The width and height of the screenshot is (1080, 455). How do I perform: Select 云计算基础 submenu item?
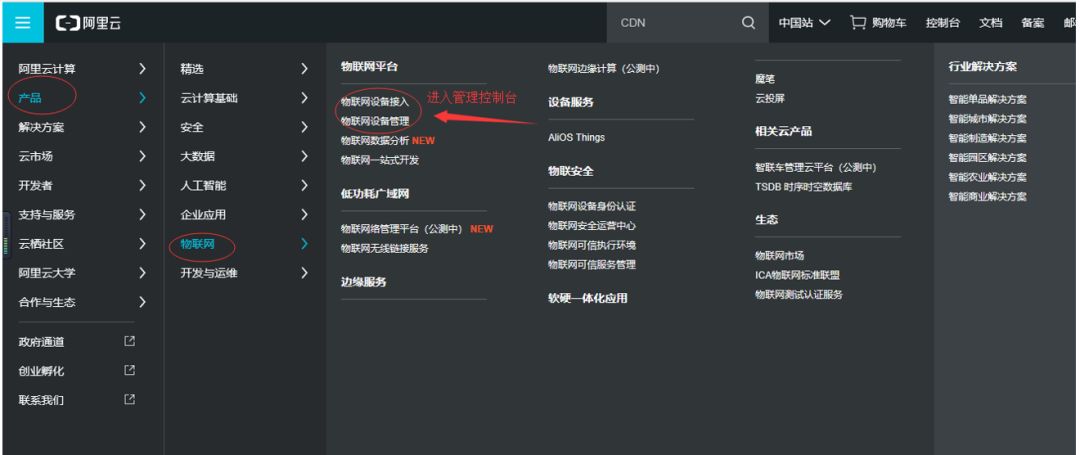coord(209,98)
